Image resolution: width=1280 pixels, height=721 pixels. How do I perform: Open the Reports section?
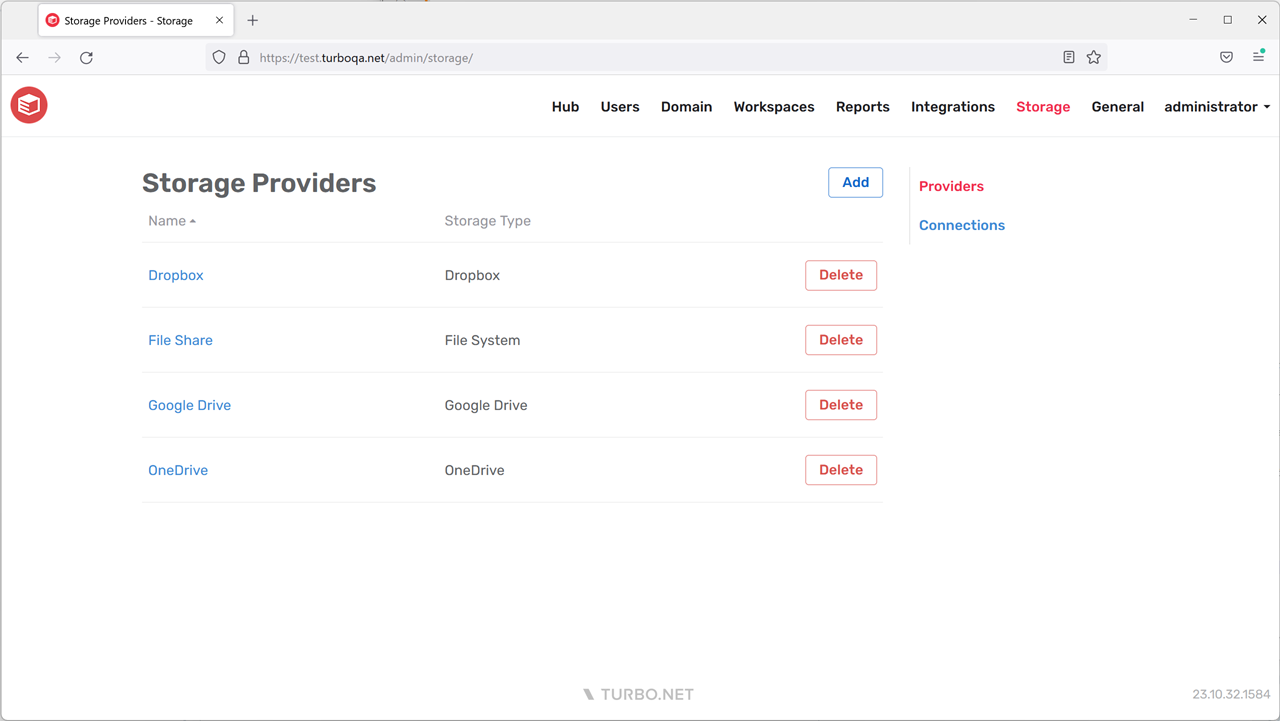[862, 106]
